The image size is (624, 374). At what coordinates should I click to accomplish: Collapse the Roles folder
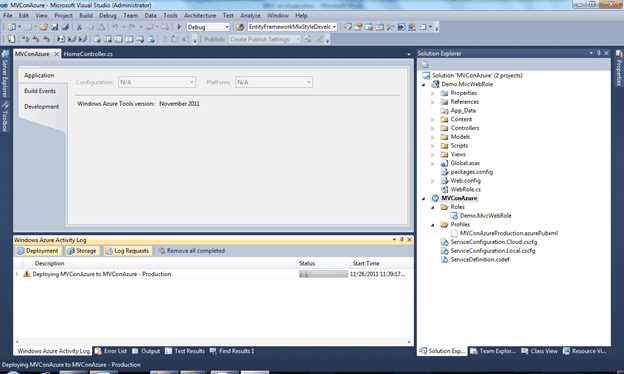tap(433, 207)
